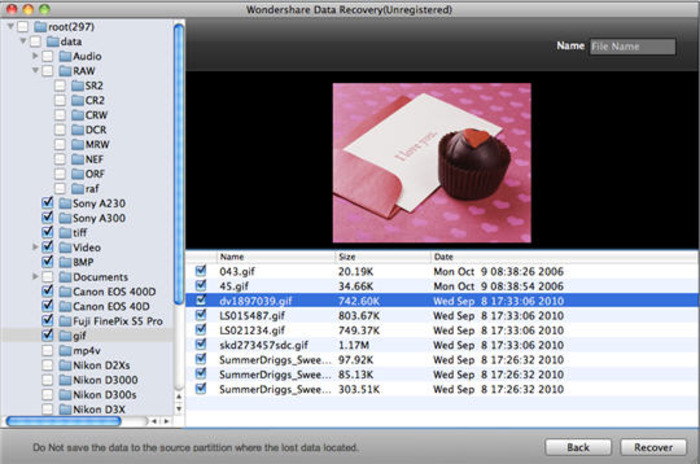Screen dimensions: 700x464
Task: Expand the Documents folder tree node
Action: (x=36, y=276)
